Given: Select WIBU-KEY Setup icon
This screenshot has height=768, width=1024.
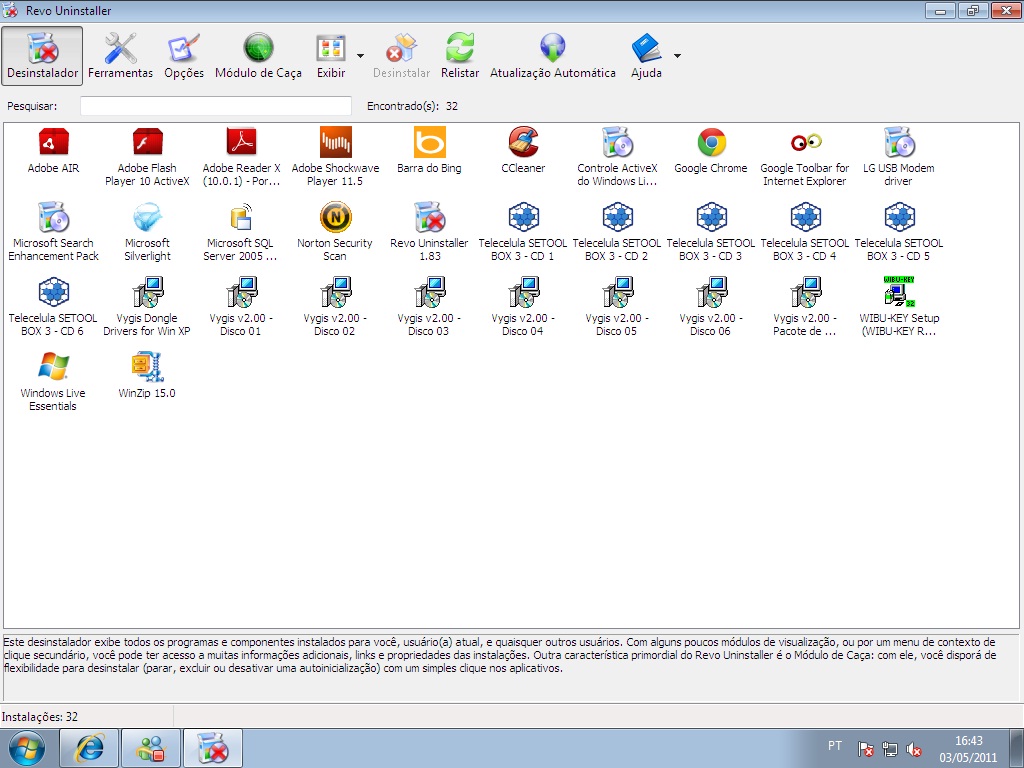Looking at the screenshot, I should (x=899, y=308).
